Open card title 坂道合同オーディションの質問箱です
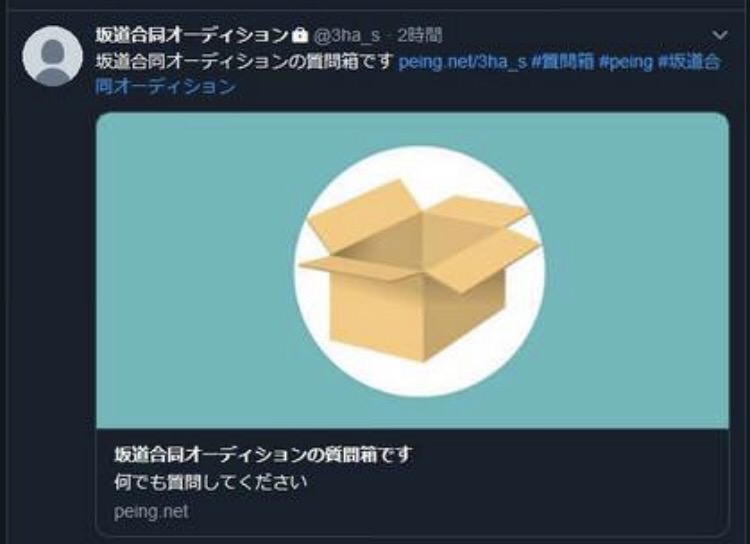Viewport: 750px width, 544px height. [263, 455]
